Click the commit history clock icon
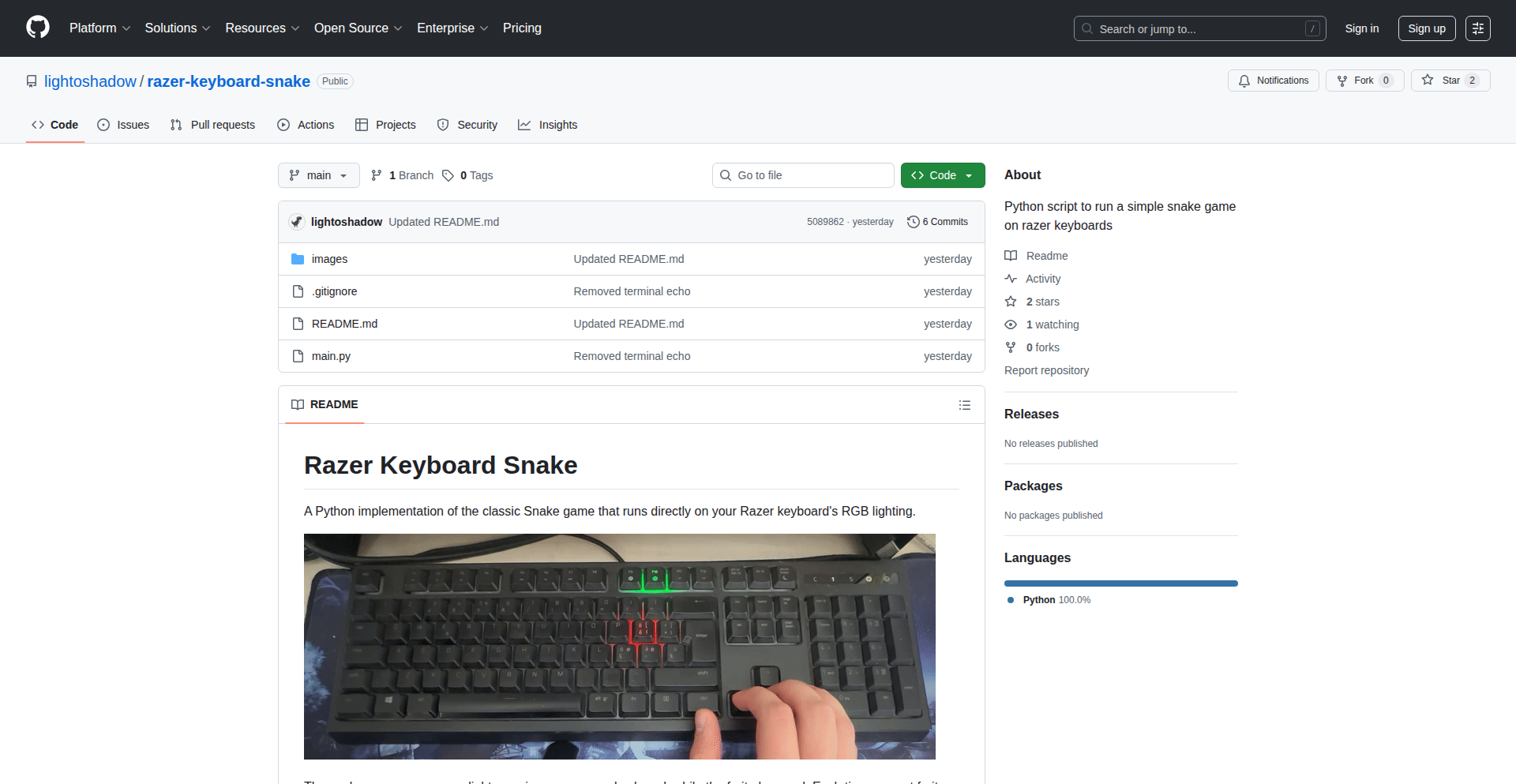This screenshot has width=1516, height=784. point(913,222)
